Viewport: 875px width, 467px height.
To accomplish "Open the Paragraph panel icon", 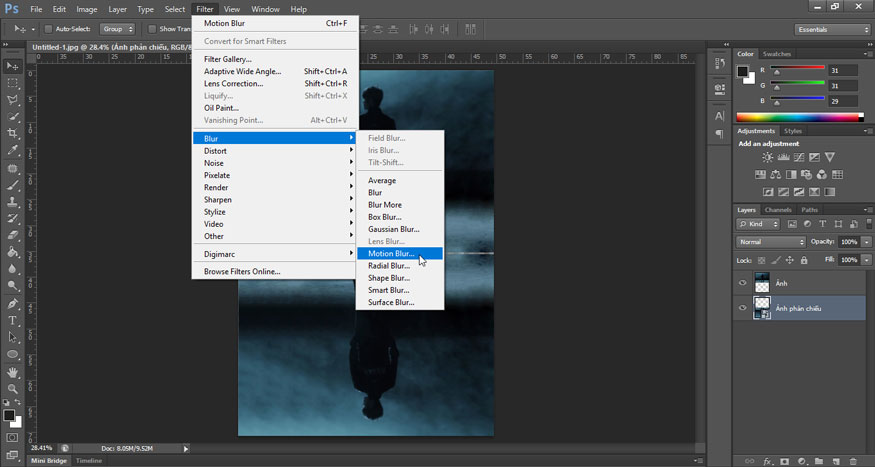I will [x=720, y=134].
